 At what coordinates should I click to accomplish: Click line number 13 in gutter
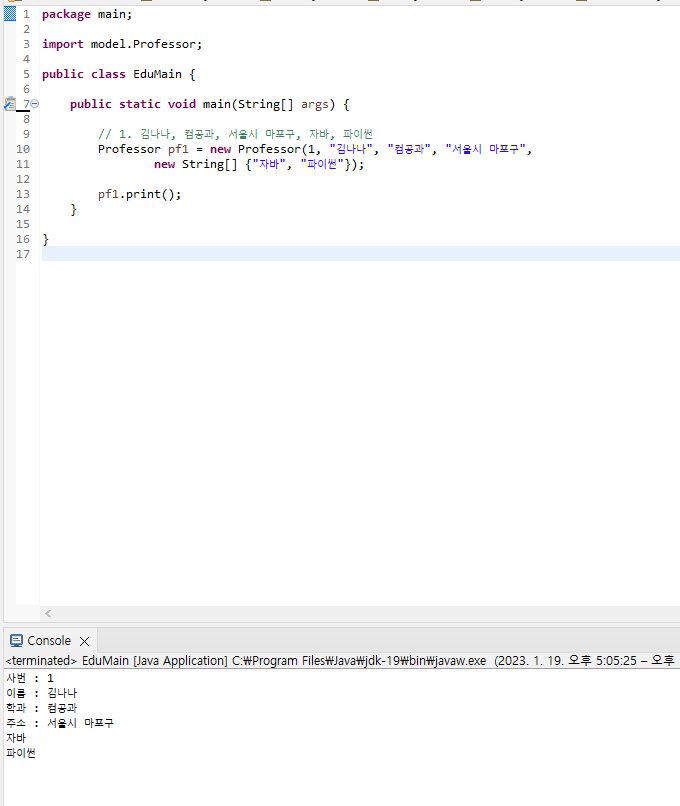tap(23, 194)
